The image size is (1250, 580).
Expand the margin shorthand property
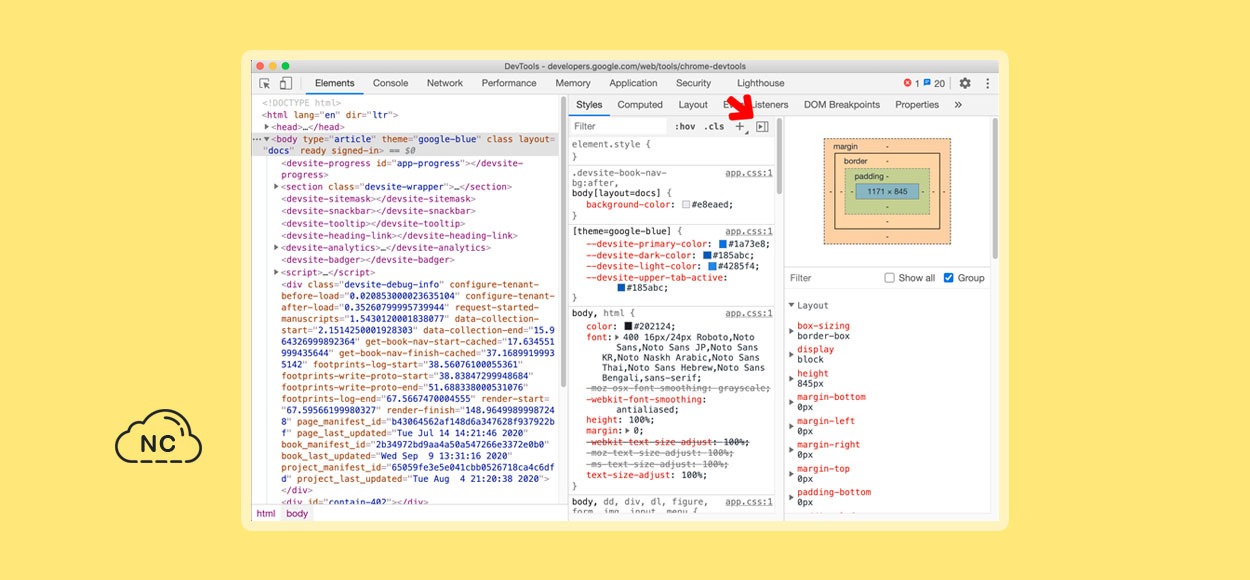[x=629, y=431]
